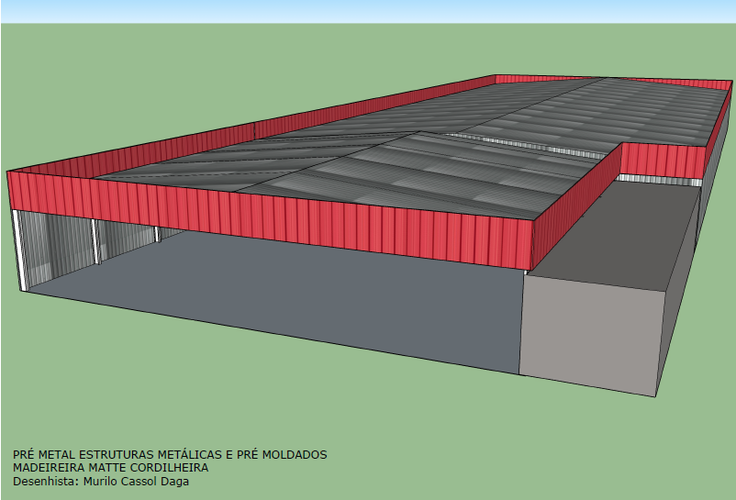The image size is (736, 500).
Task: Click the blue sky strip at the top
Action: tap(368, 10)
